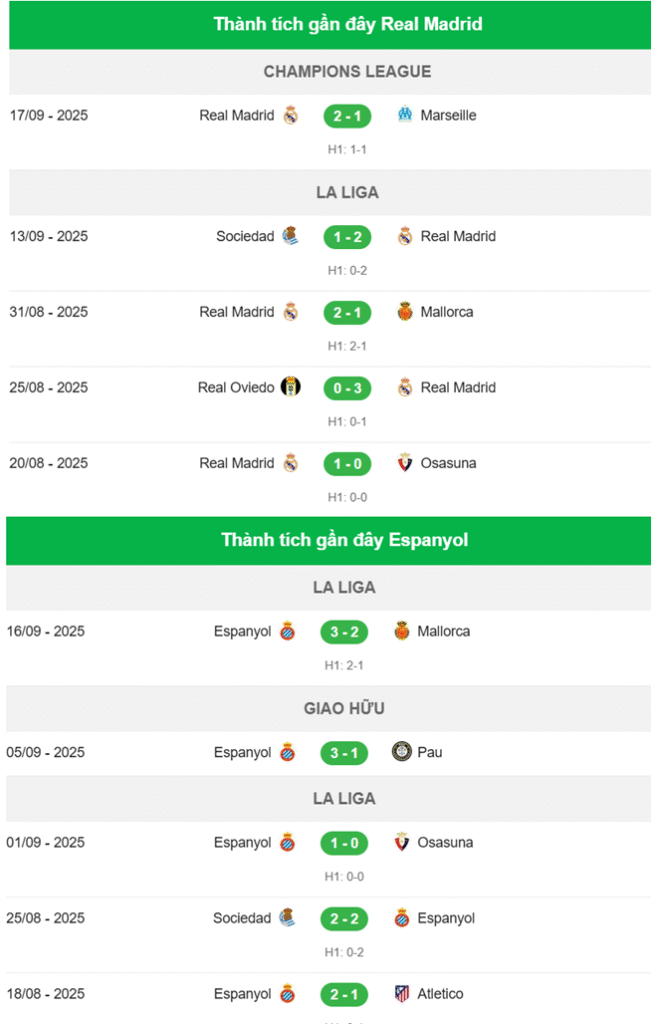Click Espanyol crest in 16/09 match
Screen dimensions: 661x1024
287,631
